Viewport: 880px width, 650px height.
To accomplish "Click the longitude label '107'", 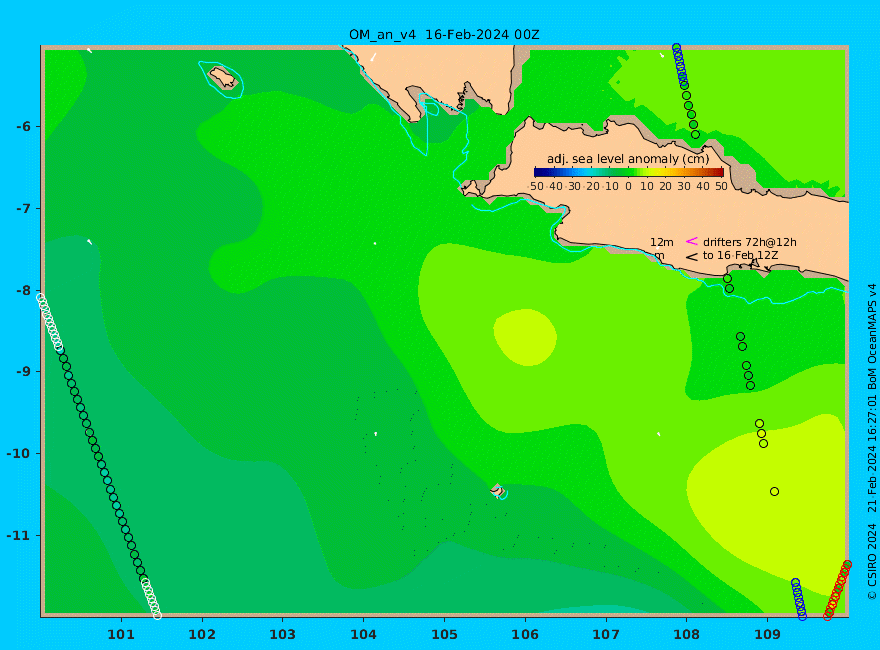I will click(x=606, y=635).
